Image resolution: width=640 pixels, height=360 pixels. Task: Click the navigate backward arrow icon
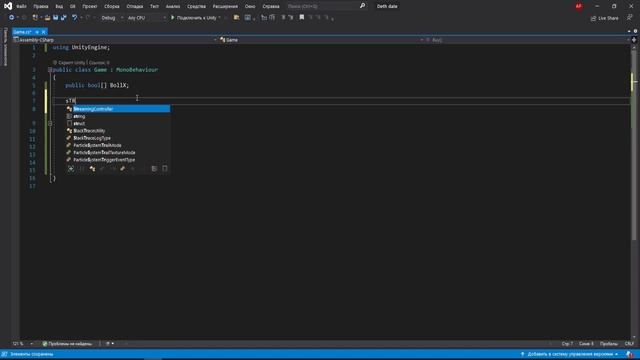[x=11, y=18]
